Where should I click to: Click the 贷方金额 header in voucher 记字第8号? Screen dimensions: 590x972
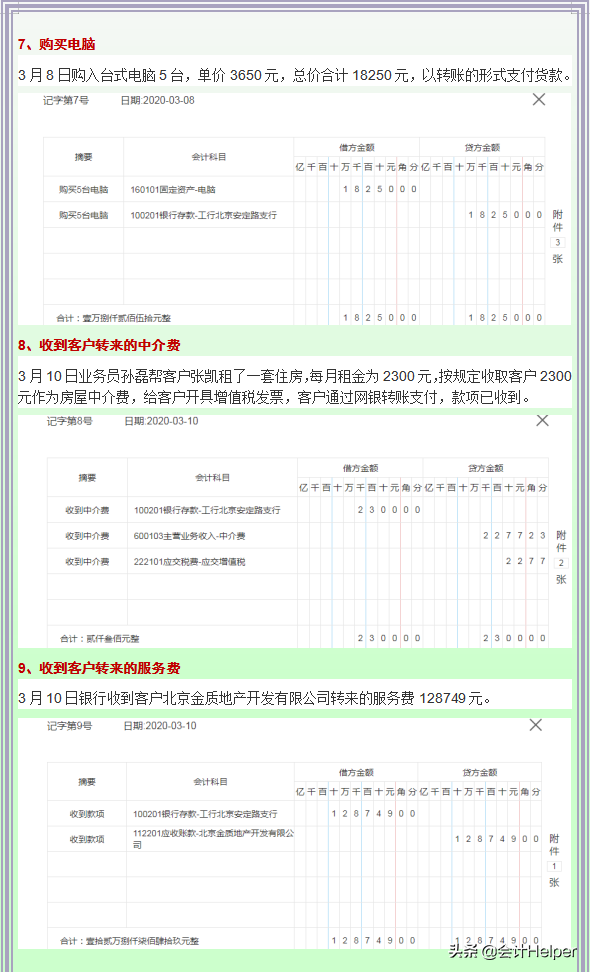pyautogui.click(x=486, y=468)
